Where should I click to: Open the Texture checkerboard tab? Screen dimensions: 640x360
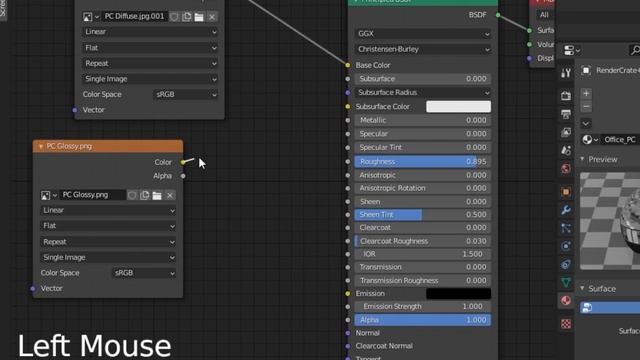click(566, 324)
